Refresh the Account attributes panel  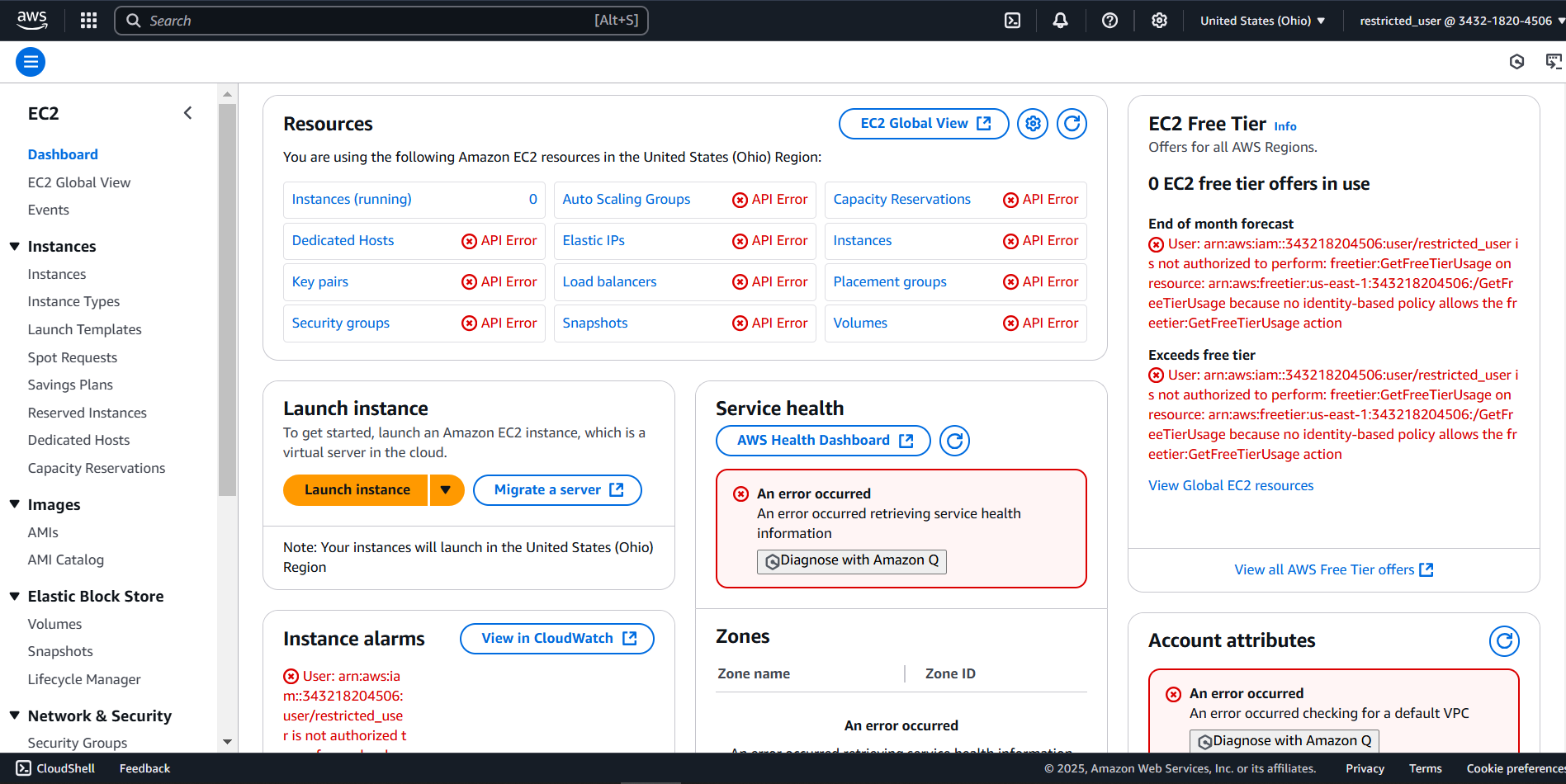click(1504, 641)
